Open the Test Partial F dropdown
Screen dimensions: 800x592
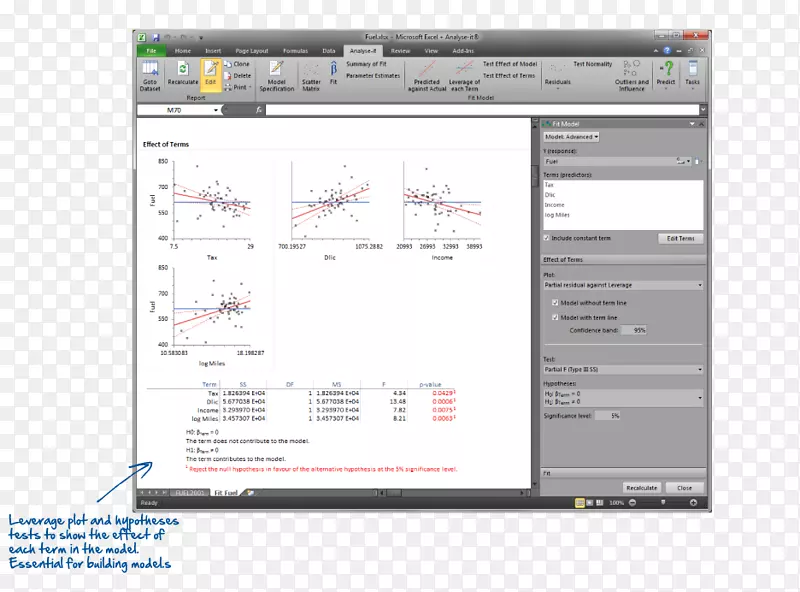(x=624, y=369)
